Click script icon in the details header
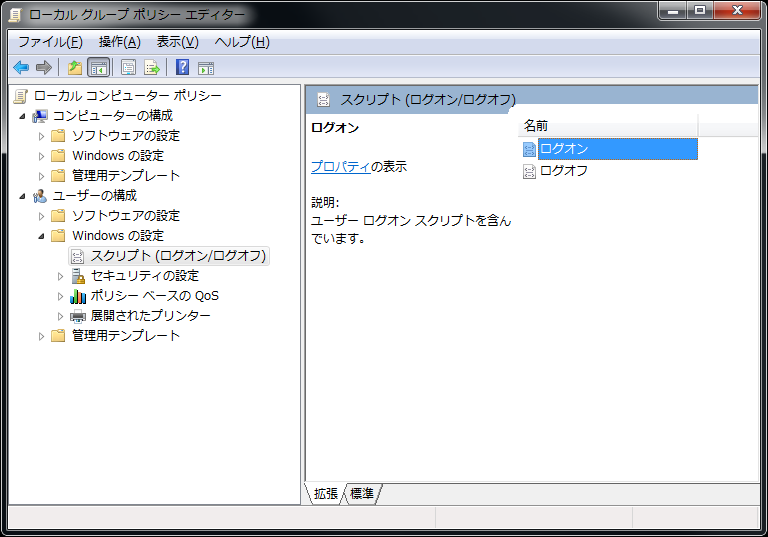Screen dimensions: 768x537 coord(323,99)
